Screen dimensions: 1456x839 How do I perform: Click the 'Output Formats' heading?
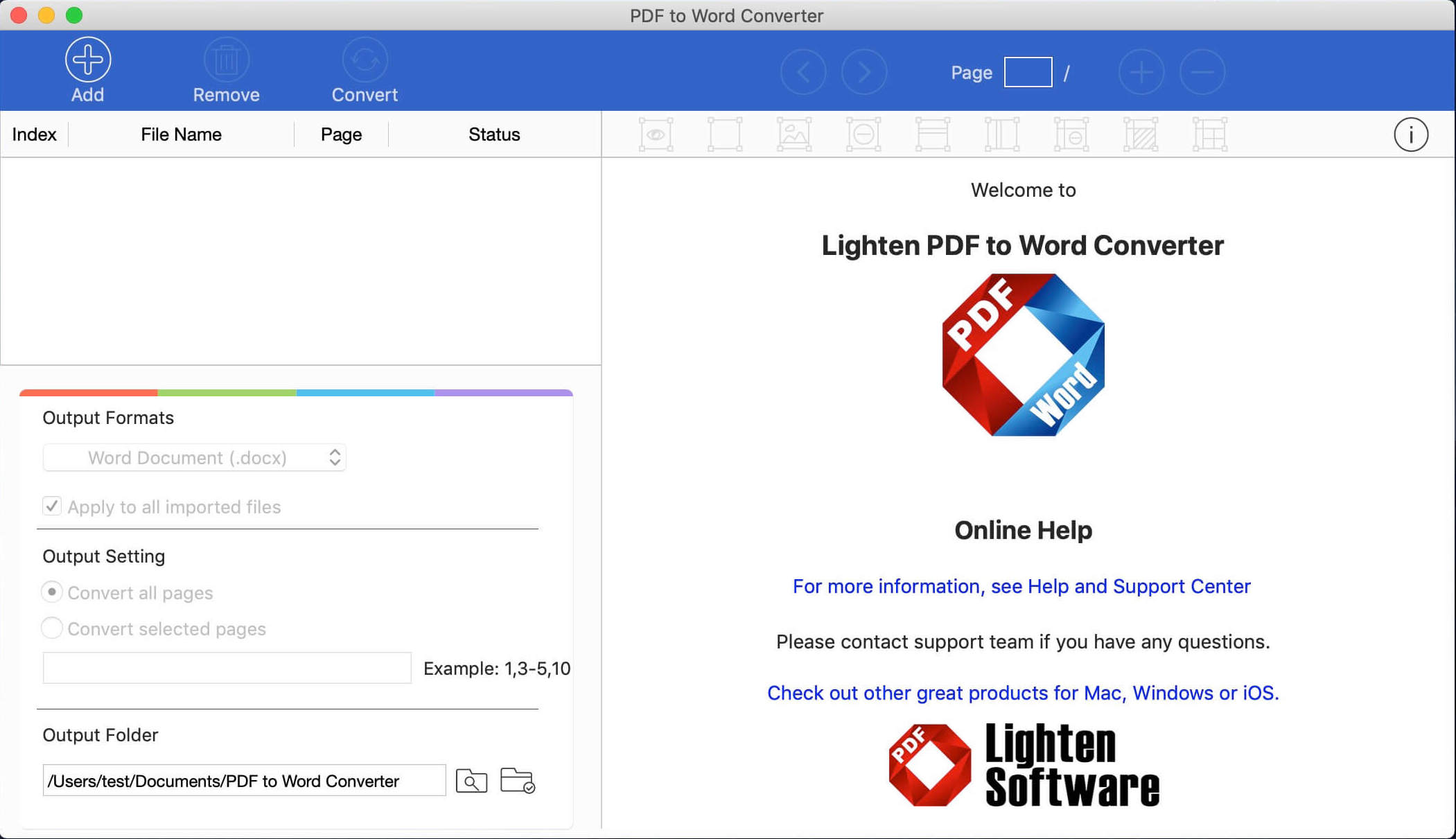[x=108, y=418]
